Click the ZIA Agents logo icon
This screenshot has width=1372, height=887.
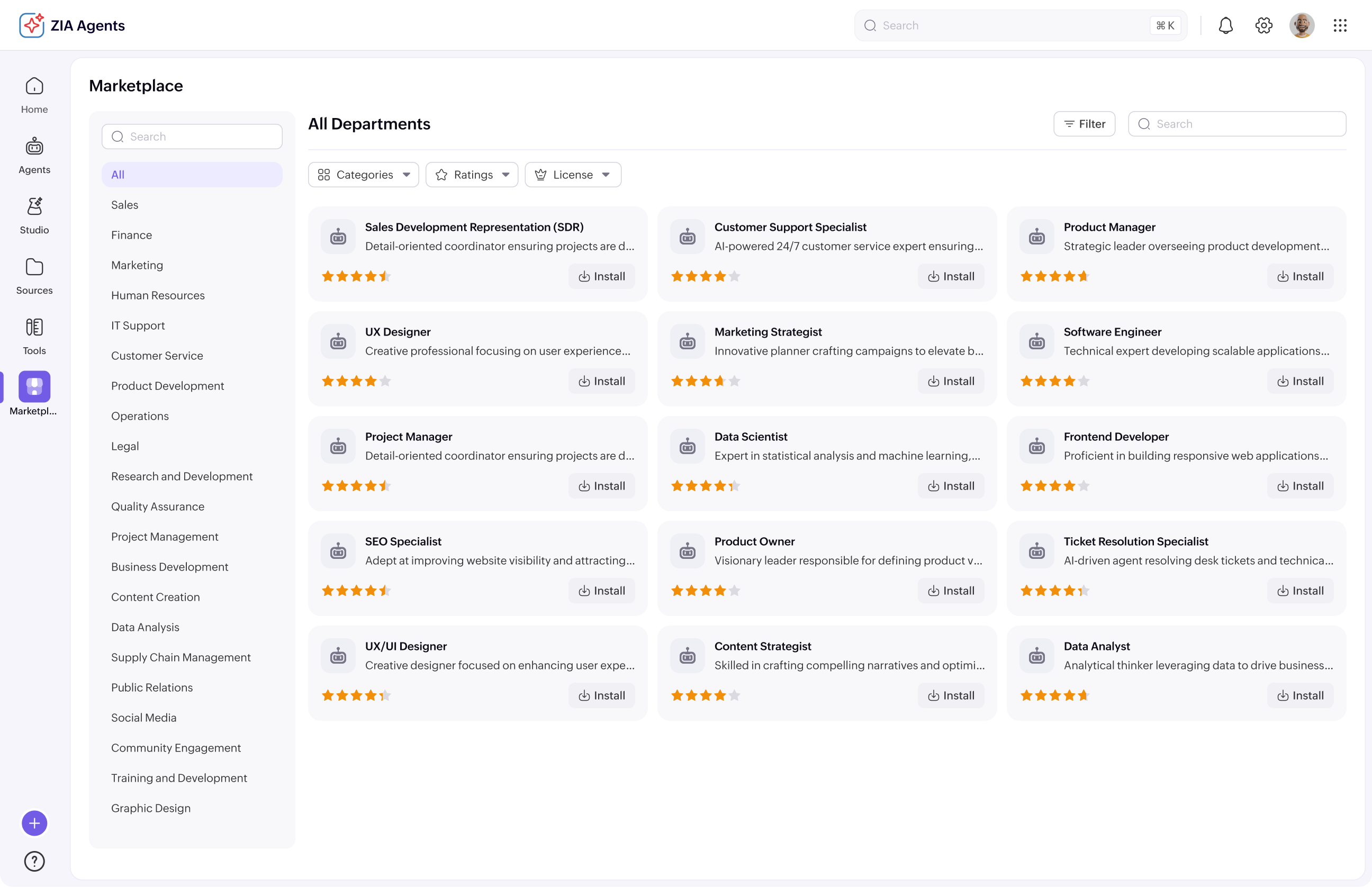point(31,25)
